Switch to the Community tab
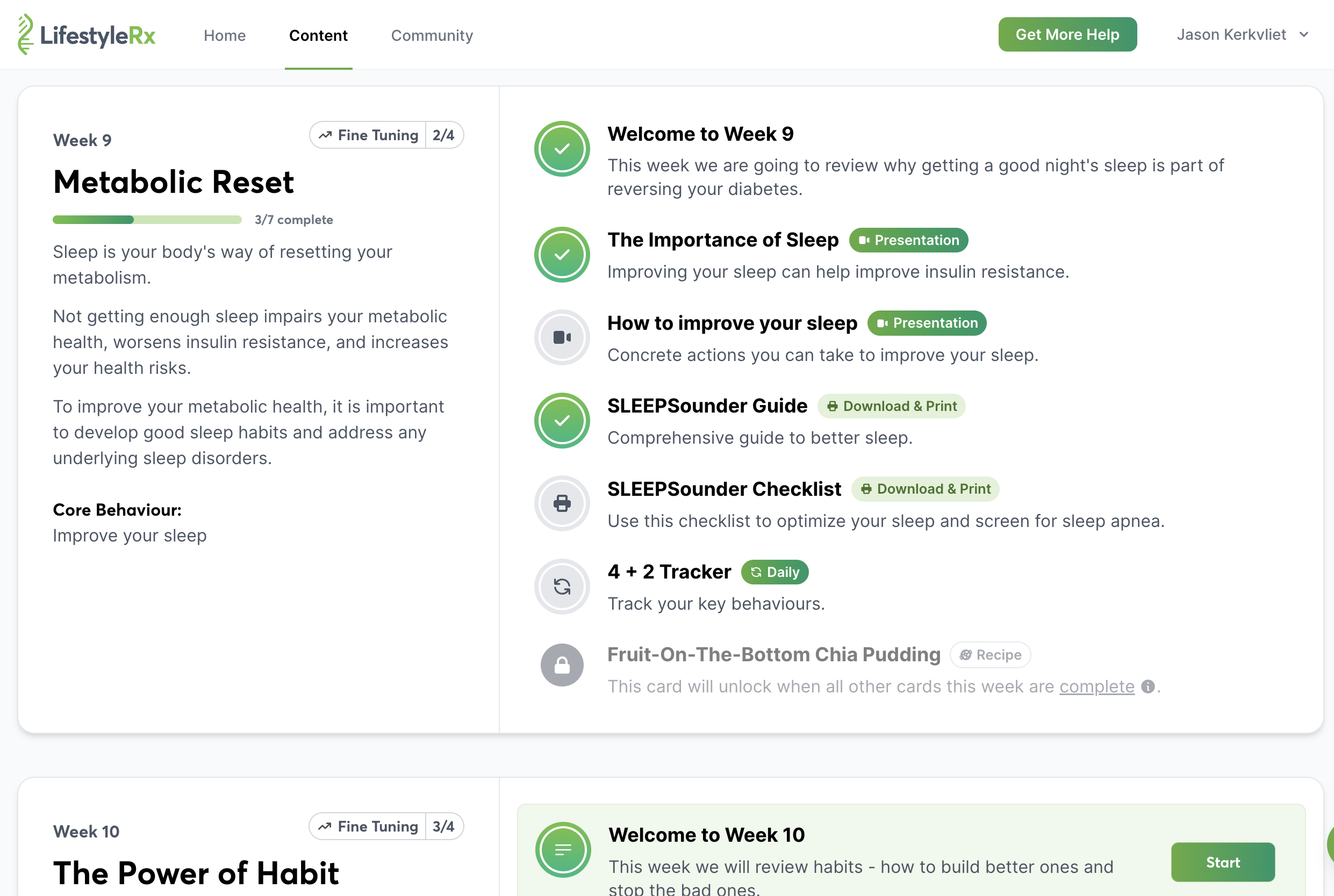 pyautogui.click(x=432, y=35)
